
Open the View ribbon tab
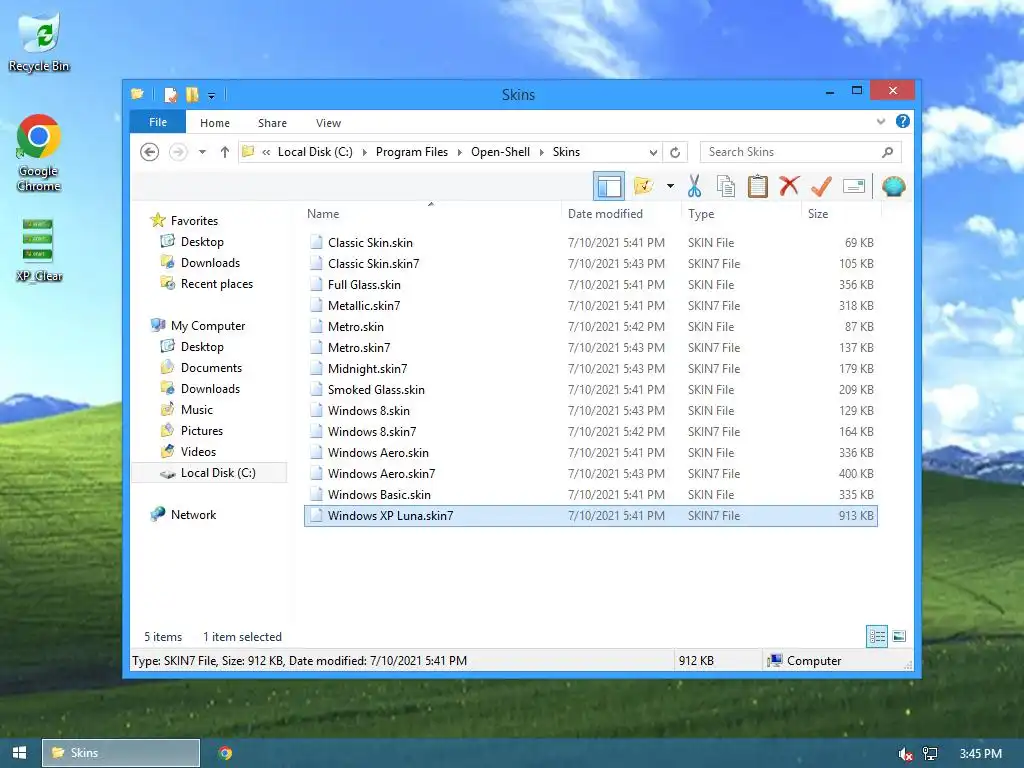click(x=328, y=123)
